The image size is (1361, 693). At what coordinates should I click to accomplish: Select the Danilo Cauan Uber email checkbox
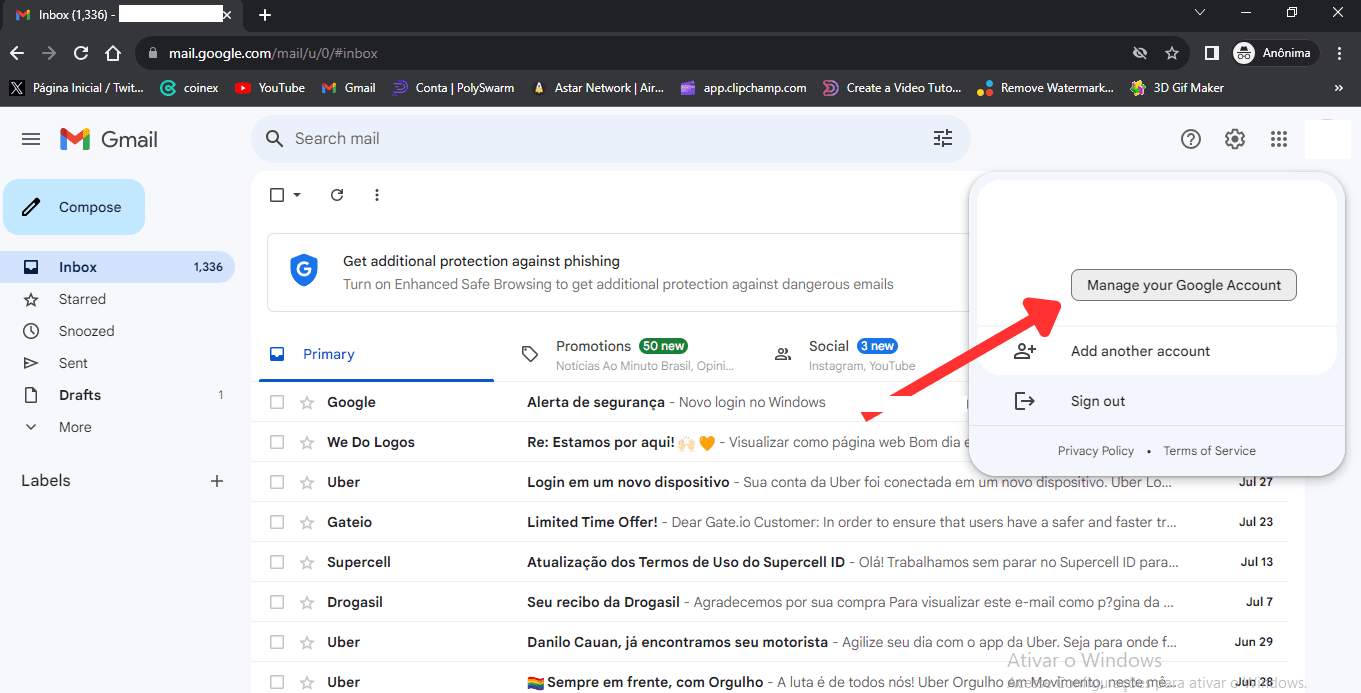pyautogui.click(x=277, y=642)
